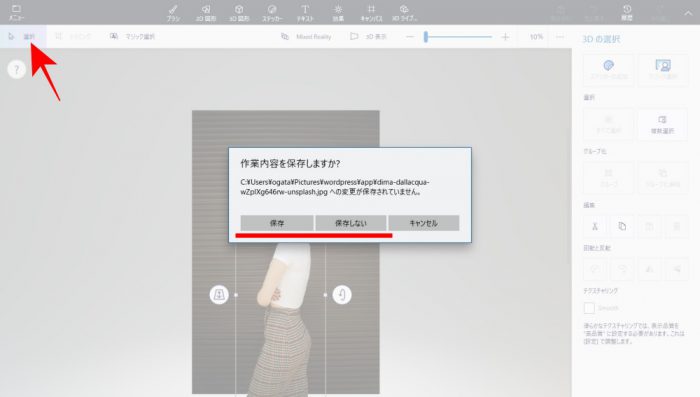This screenshot has height=397, width=700.
Task: Click the 作業内容を保存しますか? dialog title
Action: [x=290, y=163]
